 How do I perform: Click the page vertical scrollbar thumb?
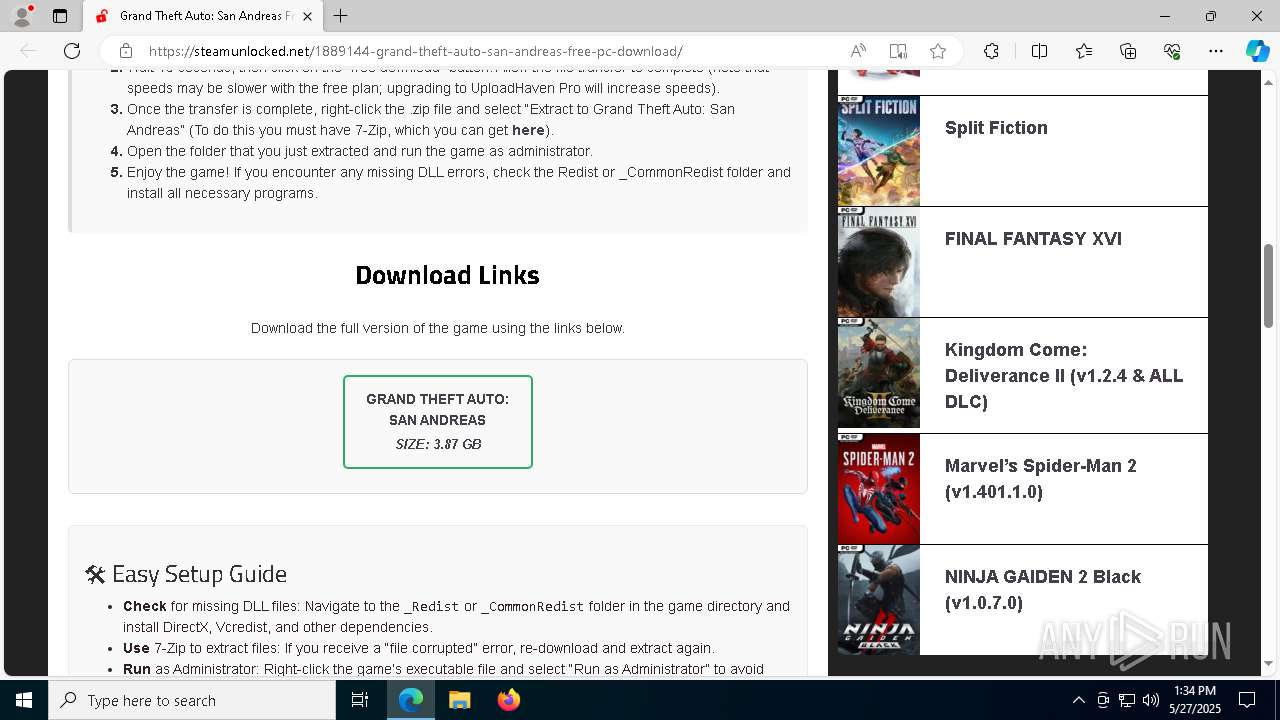point(1268,285)
